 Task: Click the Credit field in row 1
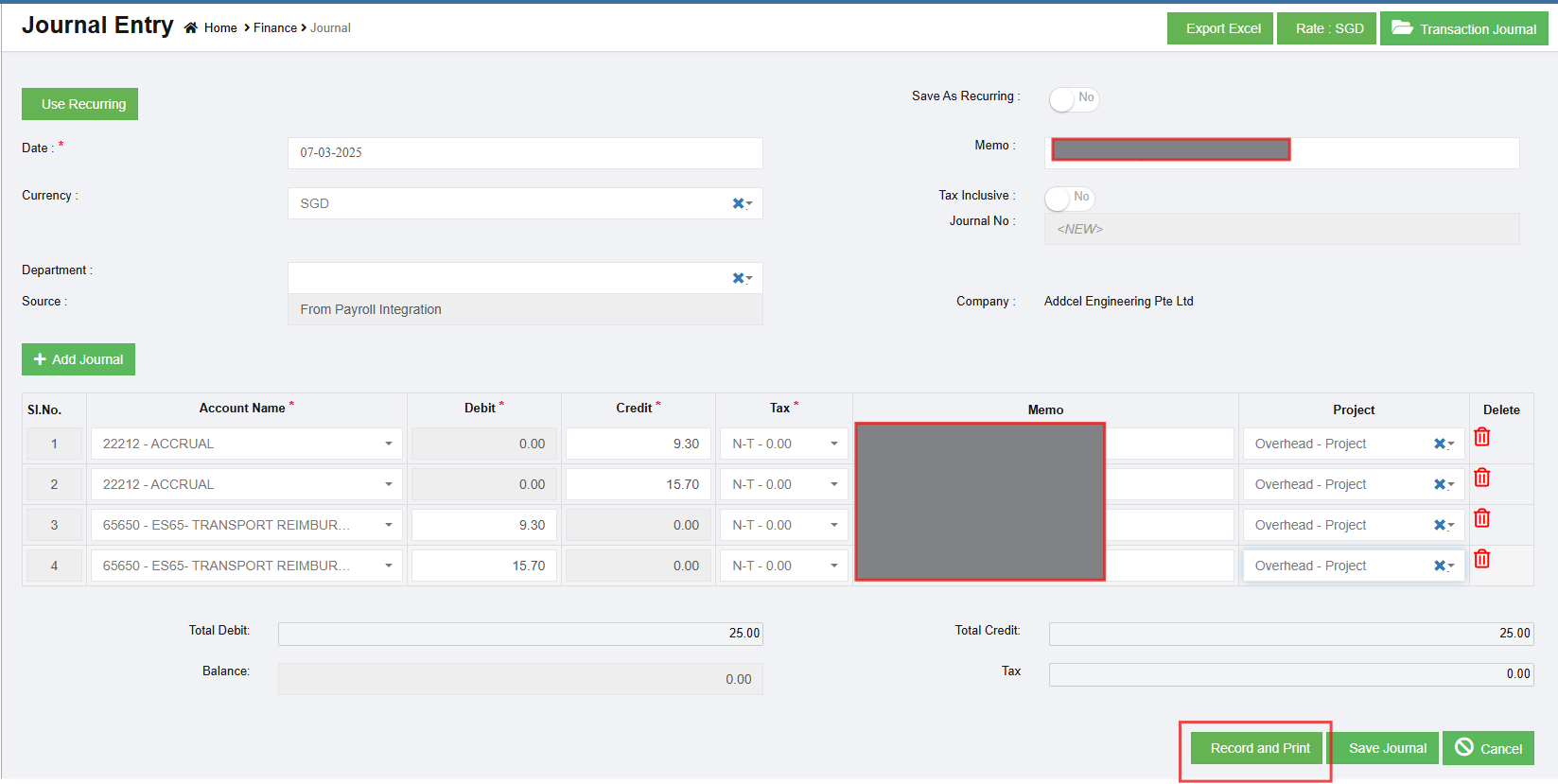pos(639,444)
